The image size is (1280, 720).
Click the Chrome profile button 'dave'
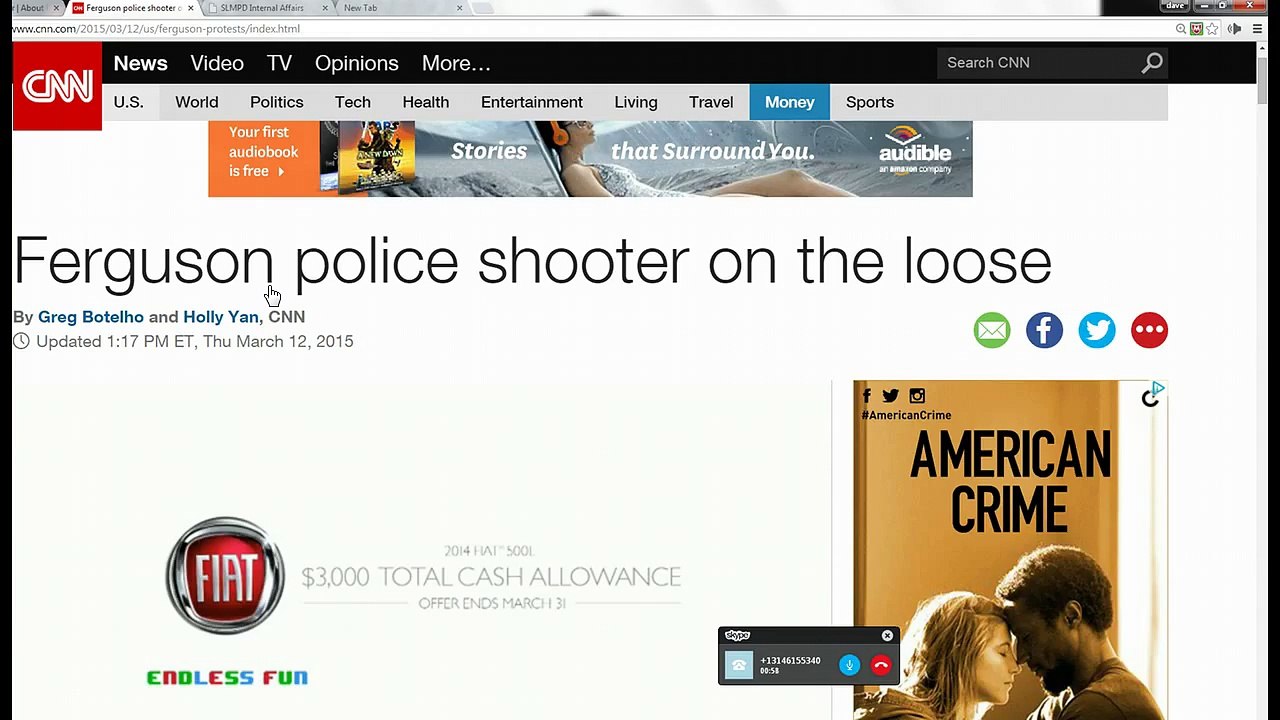coord(1175,6)
